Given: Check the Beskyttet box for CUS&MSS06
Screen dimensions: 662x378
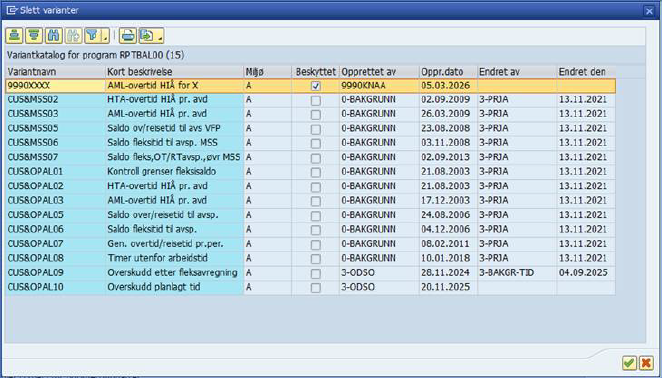Looking at the screenshot, I should pyautogui.click(x=315, y=144).
